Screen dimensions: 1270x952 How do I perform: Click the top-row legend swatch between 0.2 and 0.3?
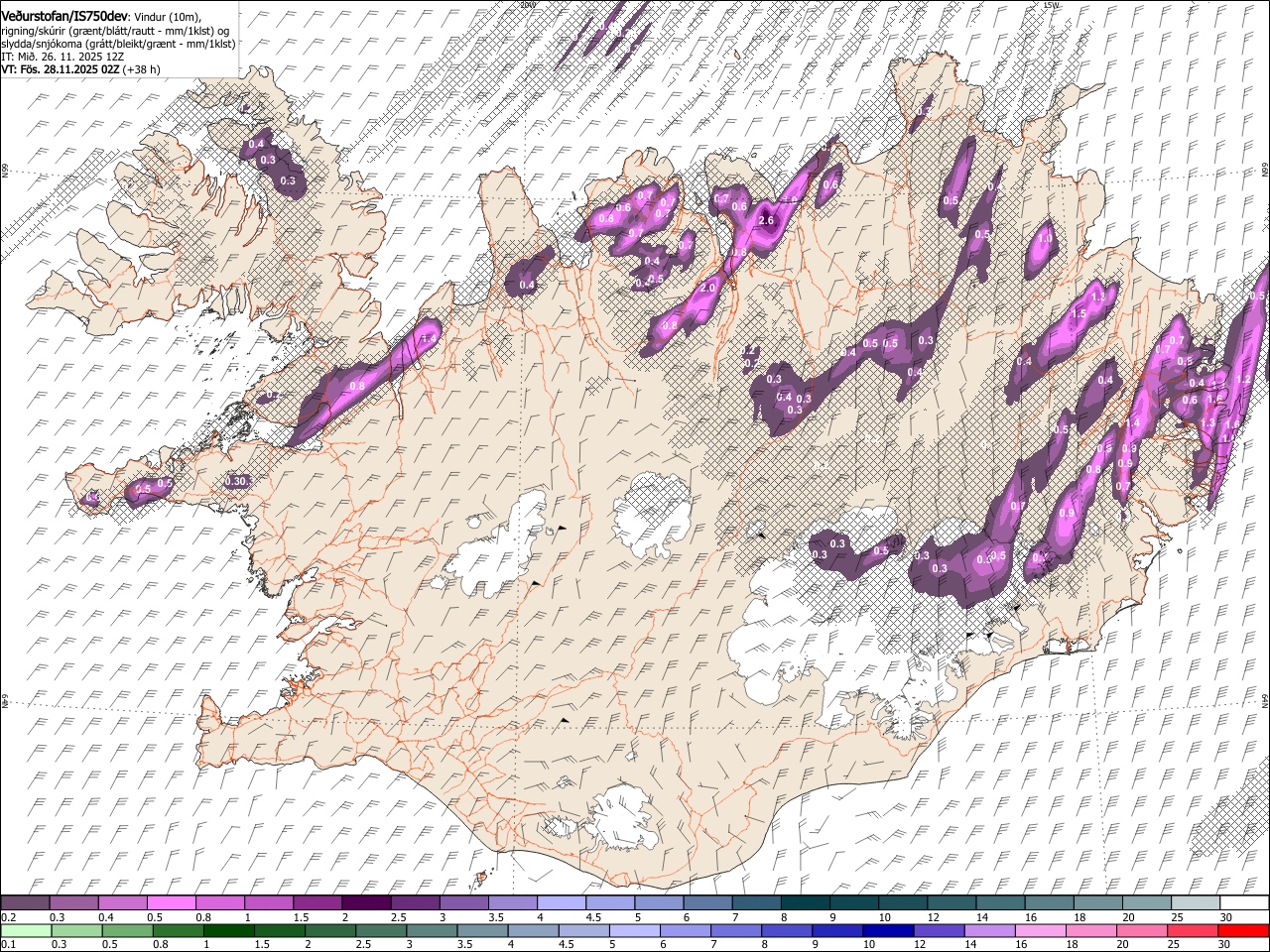click(26, 902)
